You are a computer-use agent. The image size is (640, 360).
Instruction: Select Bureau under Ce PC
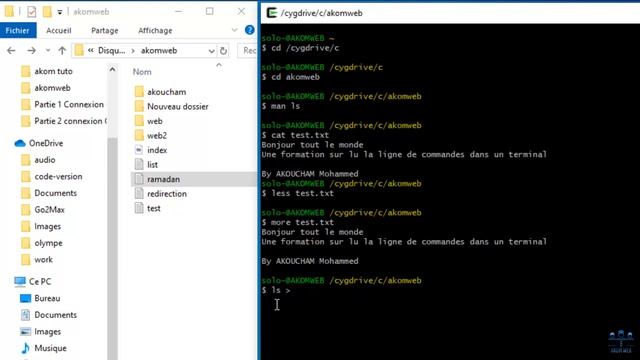pyautogui.click(x=47, y=298)
